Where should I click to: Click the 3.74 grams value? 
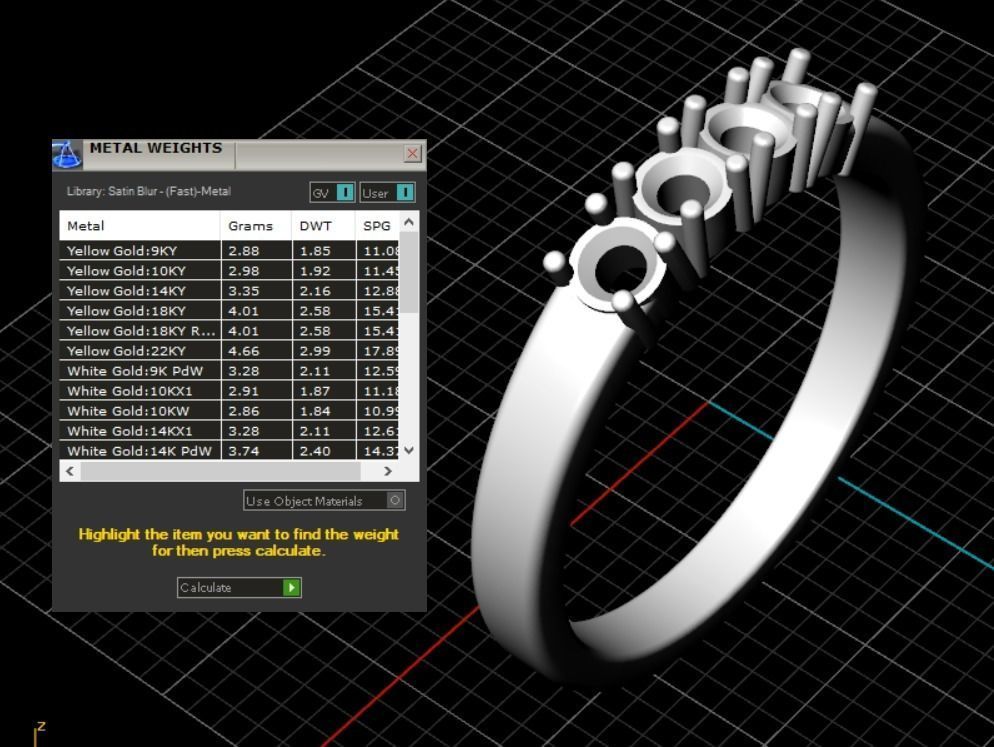click(x=244, y=451)
